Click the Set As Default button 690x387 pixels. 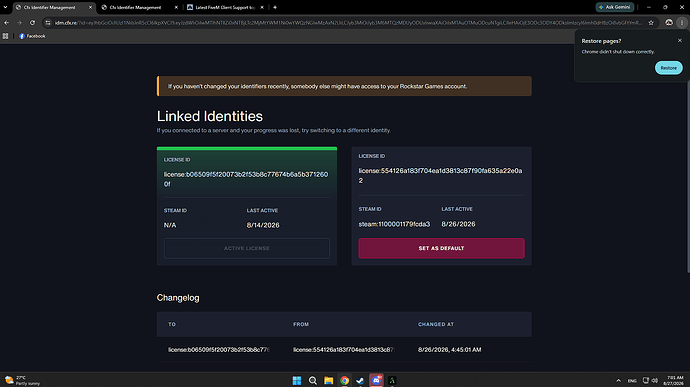pyautogui.click(x=441, y=248)
